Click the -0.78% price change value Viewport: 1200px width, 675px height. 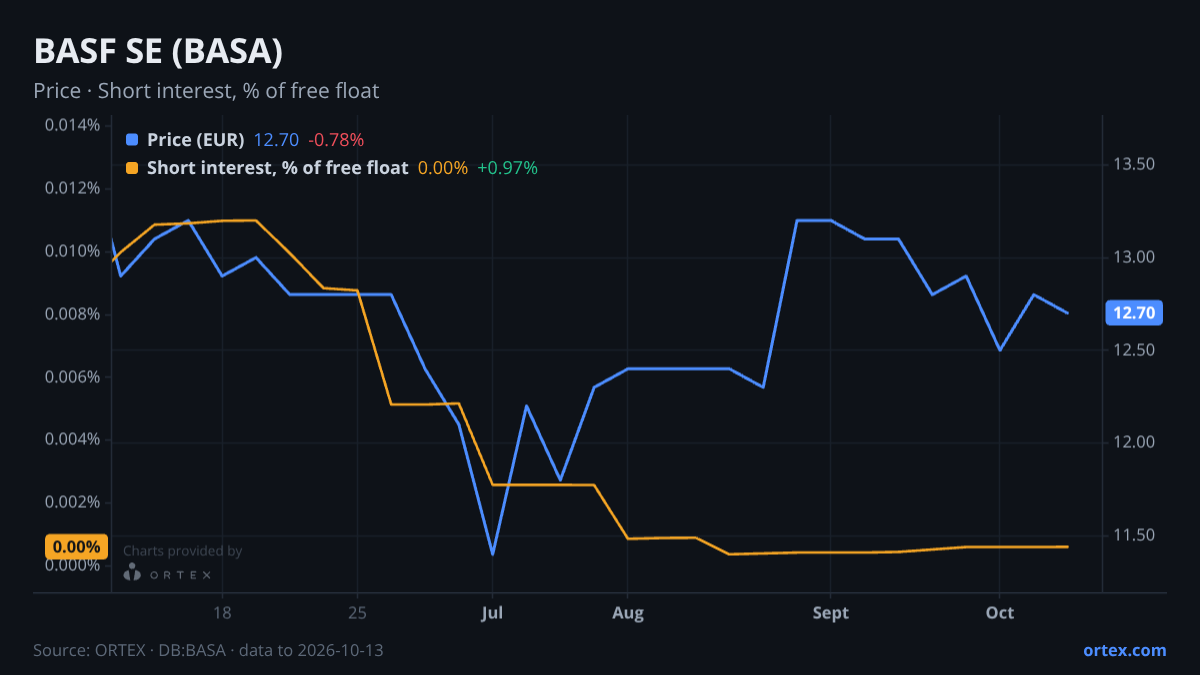pyautogui.click(x=336, y=140)
